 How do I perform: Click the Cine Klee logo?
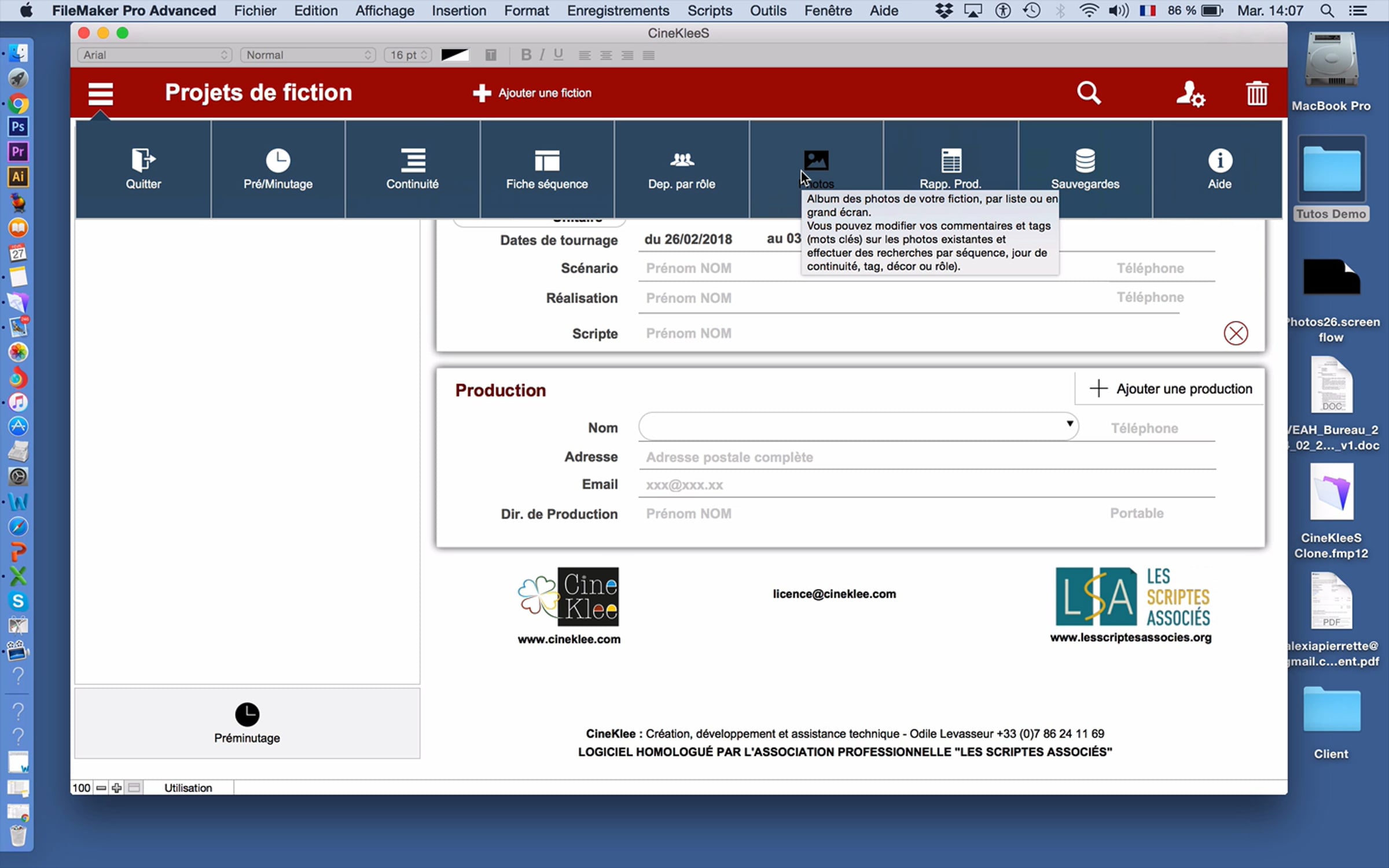(x=568, y=597)
